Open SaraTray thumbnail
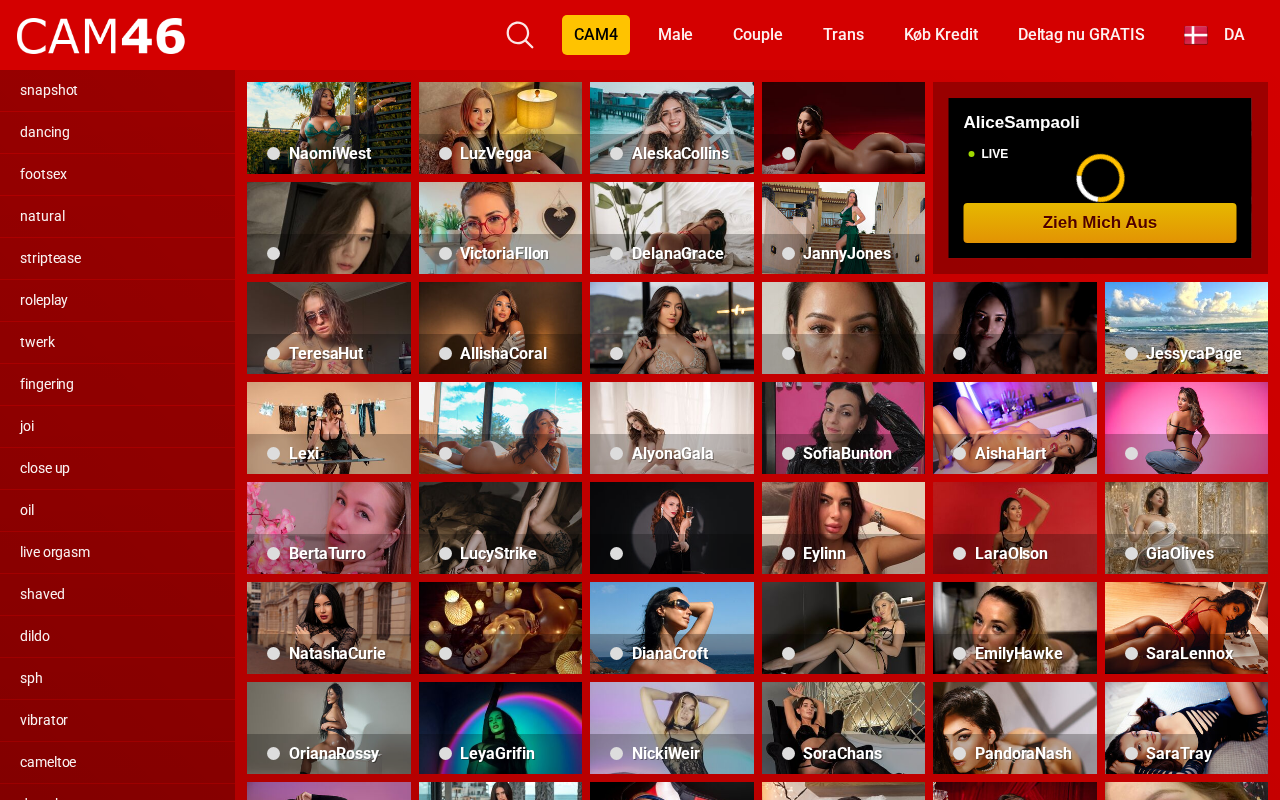Image resolution: width=1280 pixels, height=800 pixels. pos(1186,728)
